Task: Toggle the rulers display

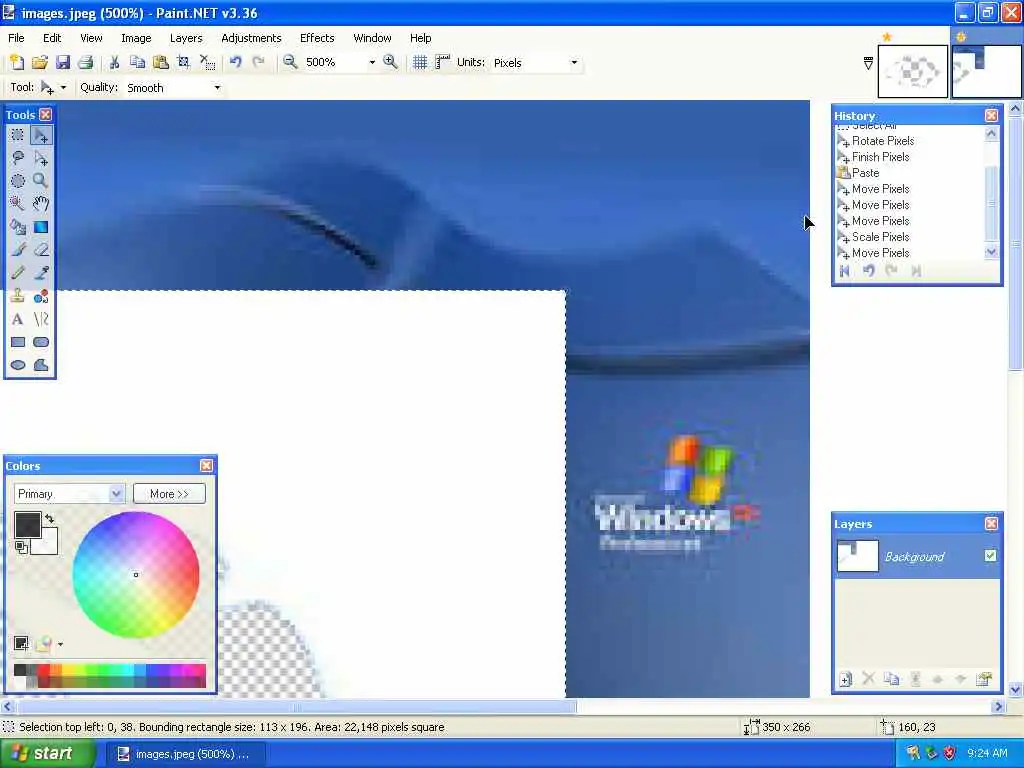Action: tap(443, 62)
